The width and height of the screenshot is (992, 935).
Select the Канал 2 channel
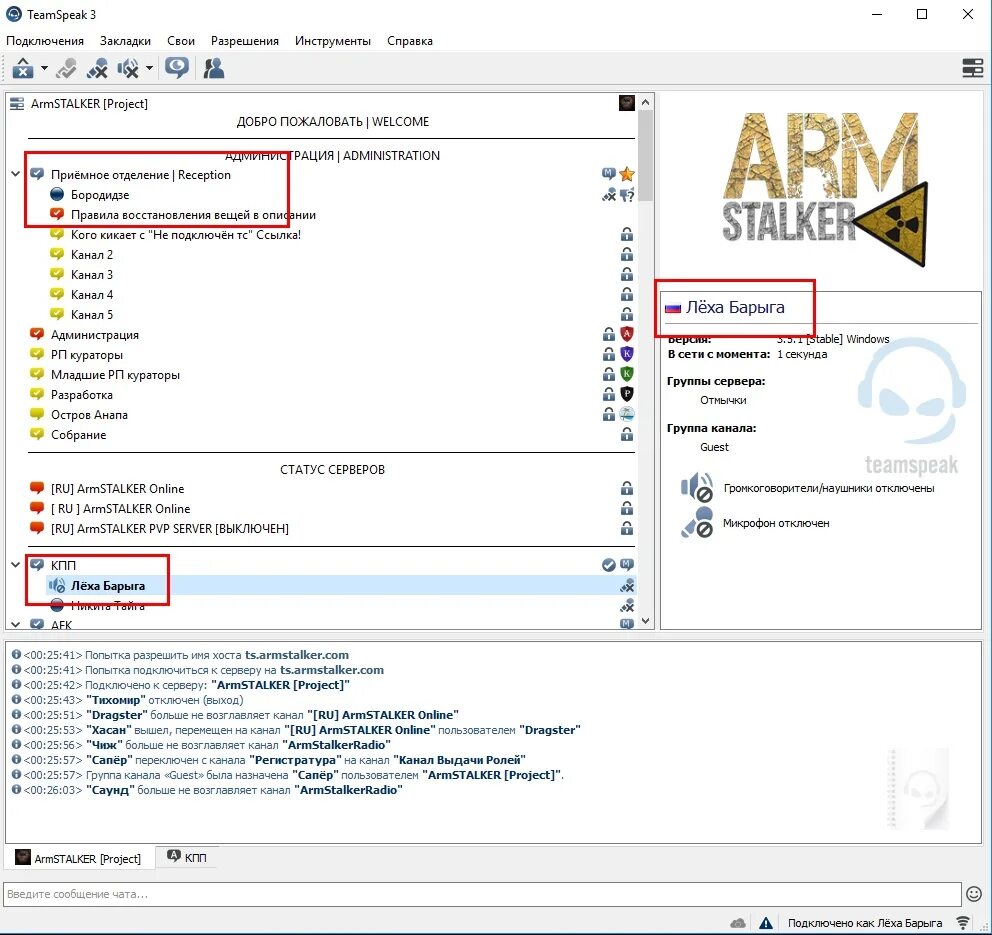pyautogui.click(x=92, y=255)
